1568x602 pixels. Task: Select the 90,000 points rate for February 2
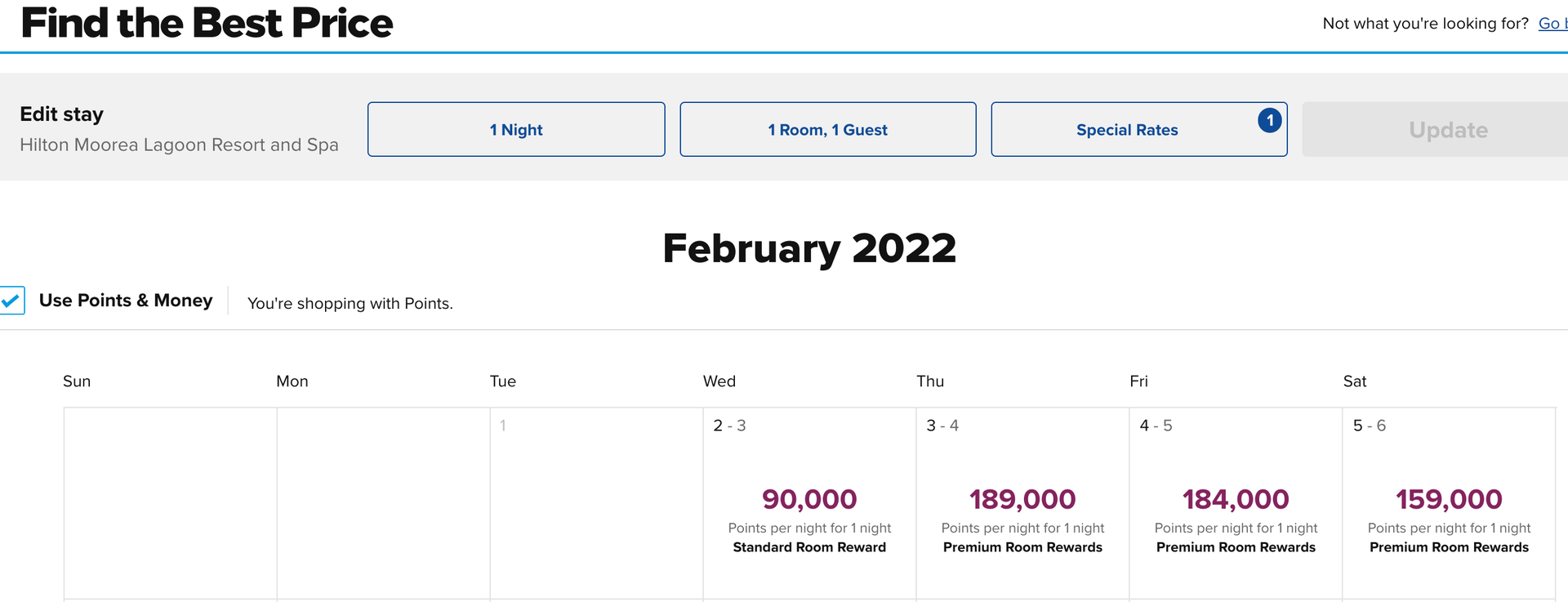click(808, 499)
